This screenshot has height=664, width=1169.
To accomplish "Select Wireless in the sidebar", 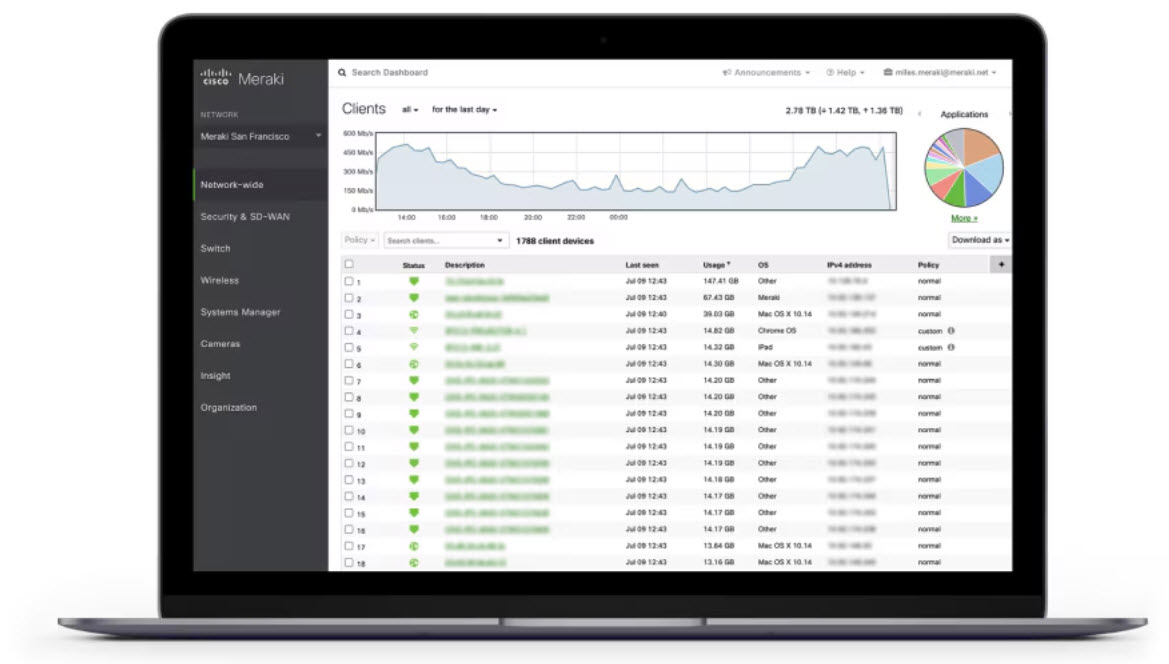I will (x=220, y=281).
